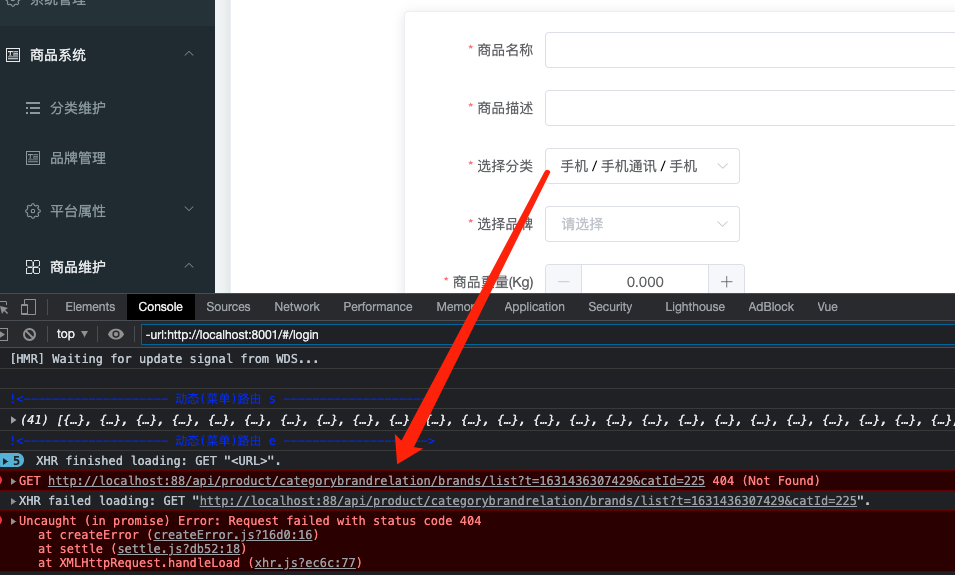Viewport: 955px width, 575px height.
Task: Open the Network tab in DevTools
Action: 297,307
